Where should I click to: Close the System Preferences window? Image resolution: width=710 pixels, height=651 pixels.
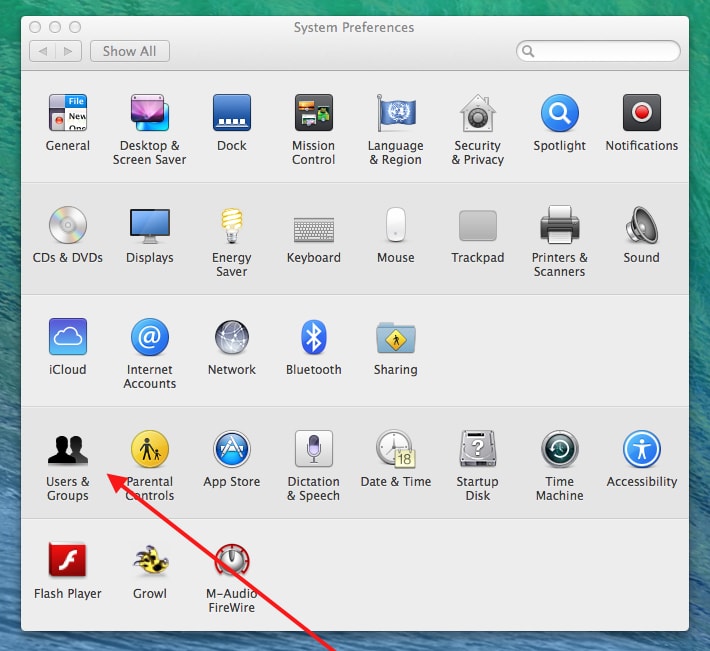point(35,27)
